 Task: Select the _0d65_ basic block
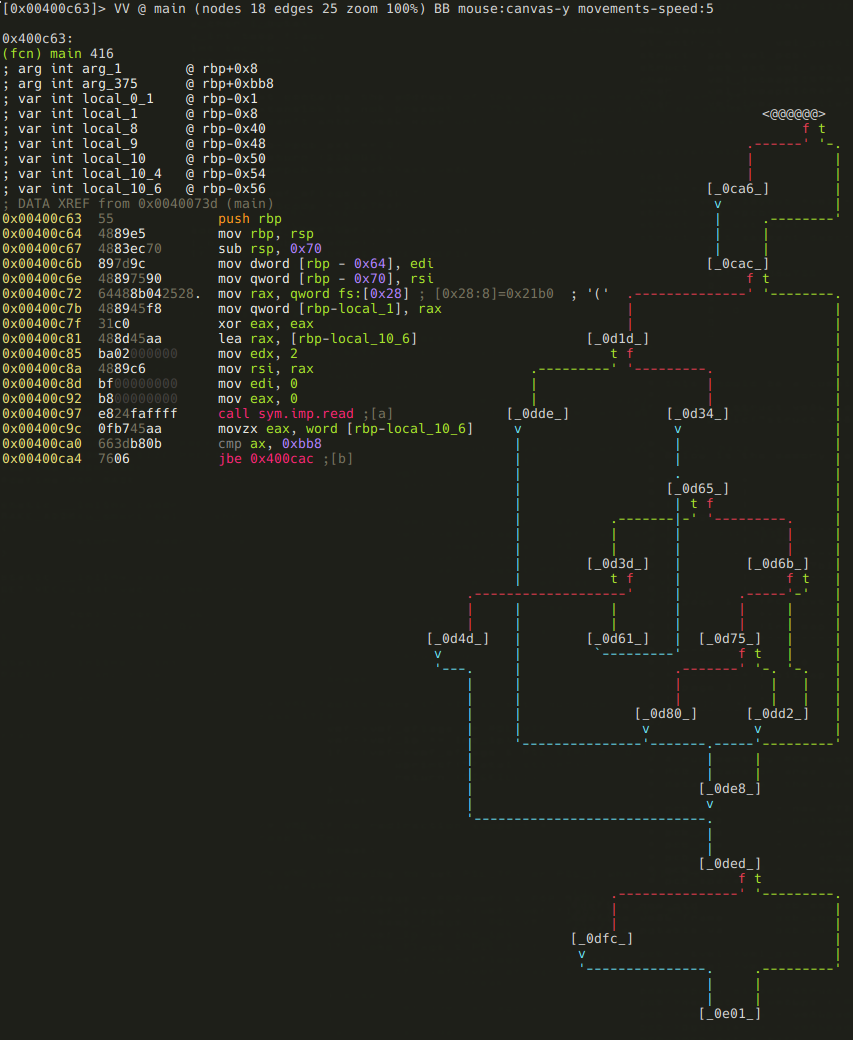(x=698, y=488)
